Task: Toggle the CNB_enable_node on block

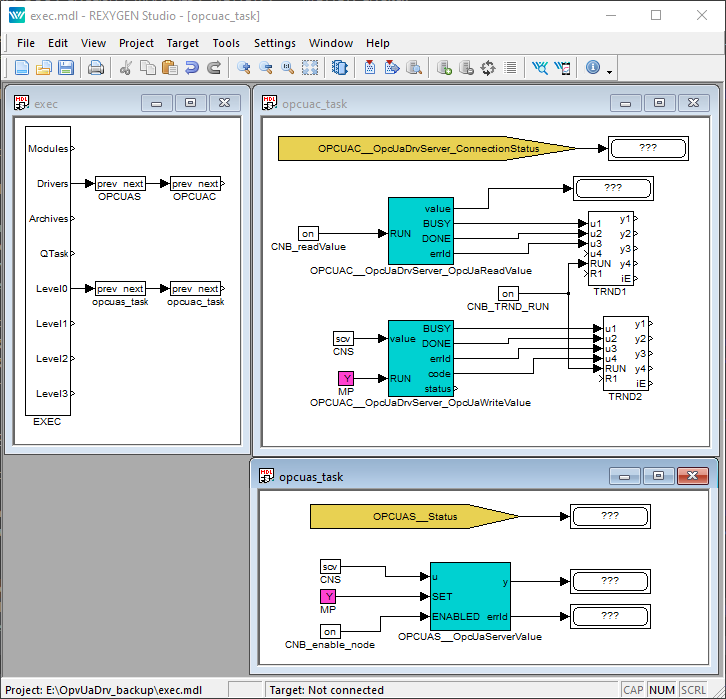Action: tap(329, 631)
